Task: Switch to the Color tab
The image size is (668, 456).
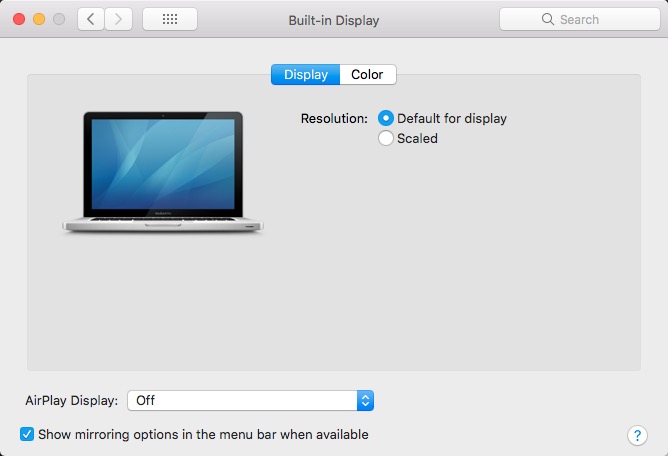Action: tap(367, 75)
